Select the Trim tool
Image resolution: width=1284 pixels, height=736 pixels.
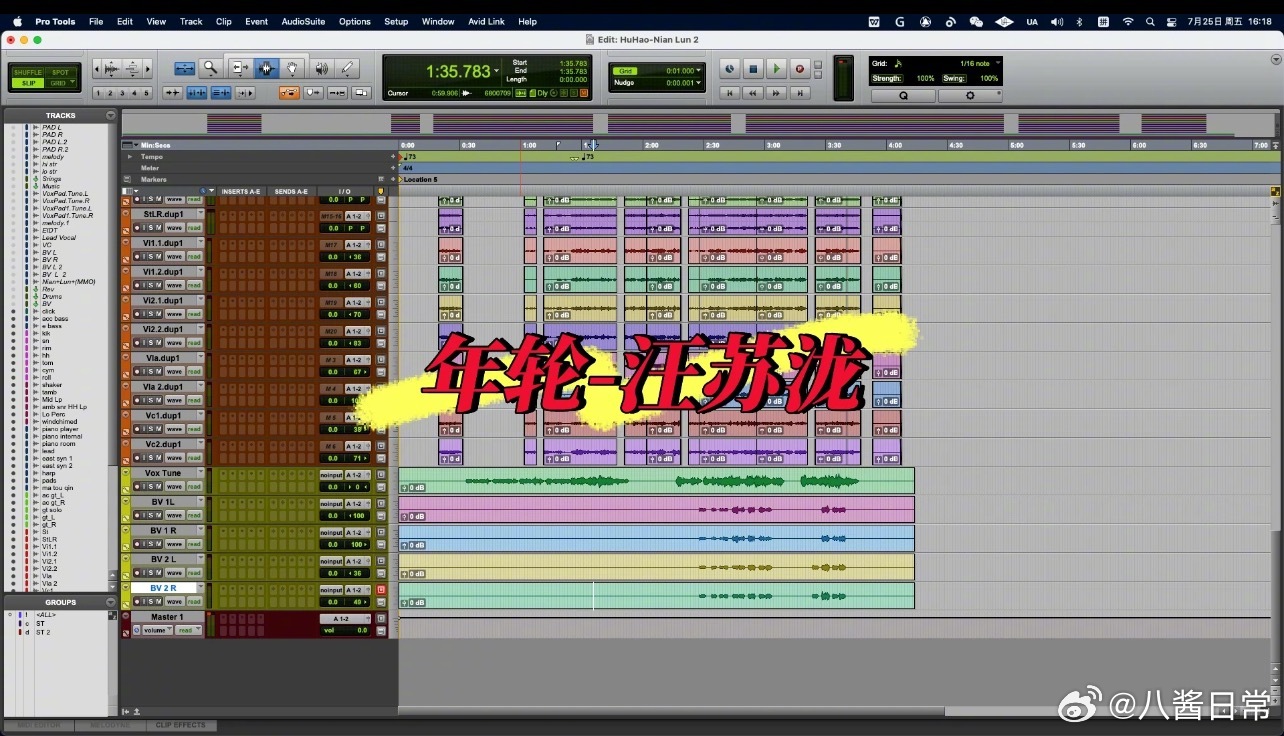click(x=239, y=68)
